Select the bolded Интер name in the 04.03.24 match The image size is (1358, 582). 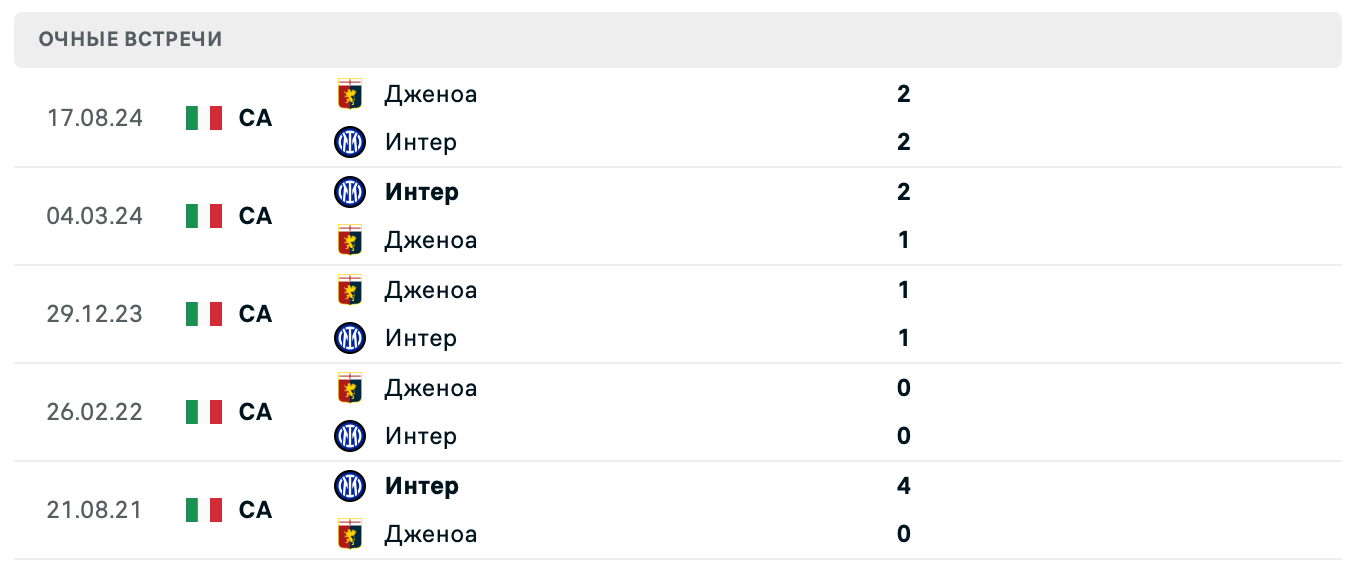[421, 192]
